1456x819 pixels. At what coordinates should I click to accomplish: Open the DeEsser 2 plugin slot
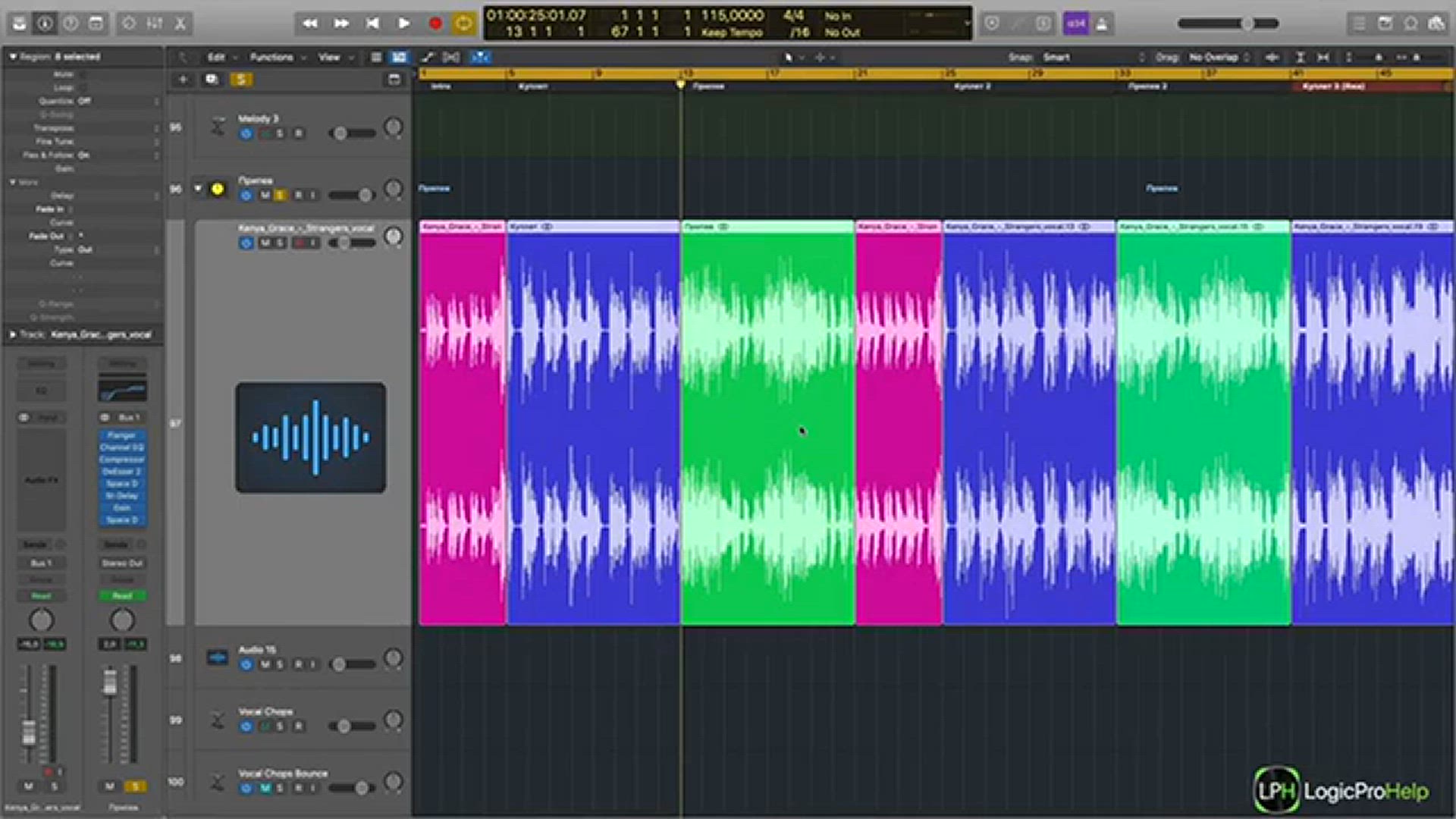(121, 472)
